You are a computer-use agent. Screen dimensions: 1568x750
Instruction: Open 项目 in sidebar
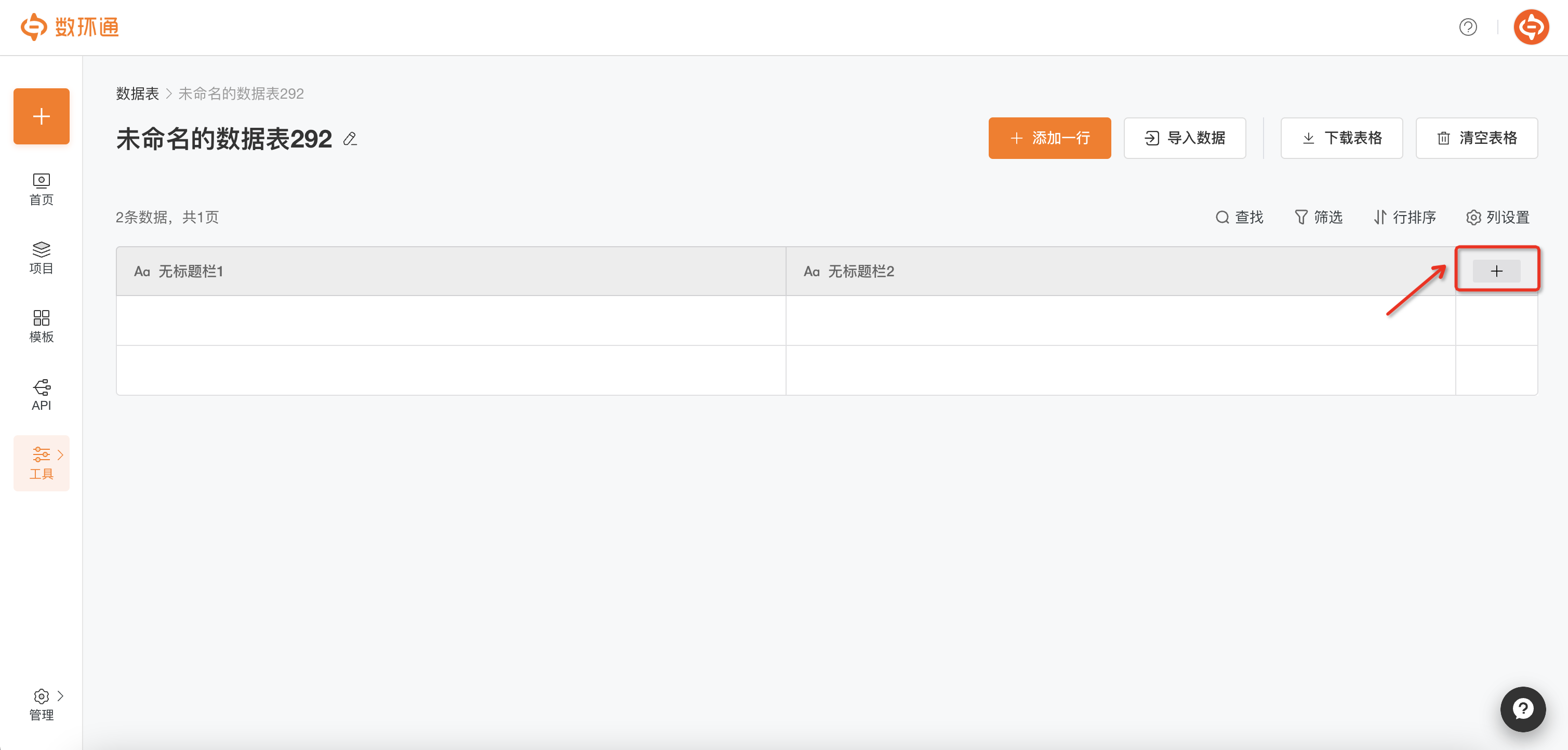(42, 258)
